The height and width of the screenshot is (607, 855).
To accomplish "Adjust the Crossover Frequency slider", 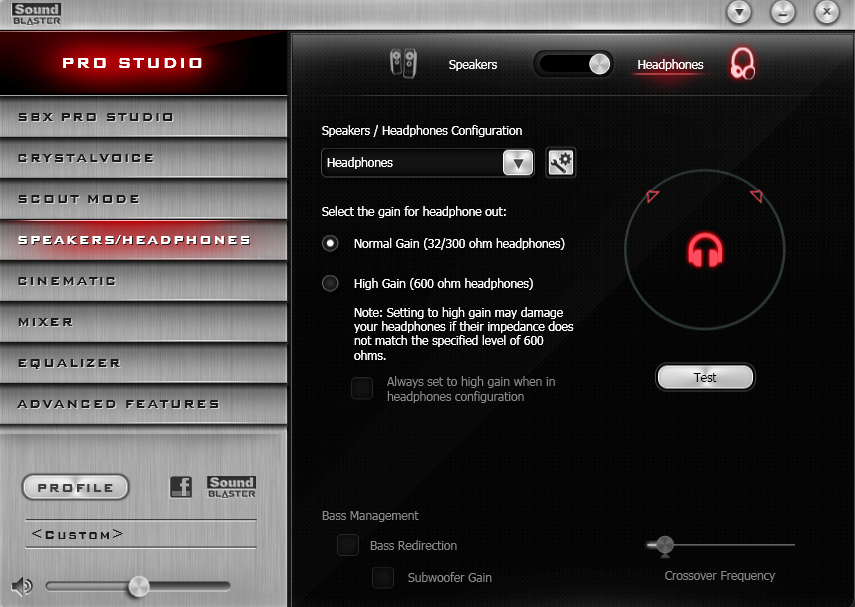I will (x=662, y=545).
